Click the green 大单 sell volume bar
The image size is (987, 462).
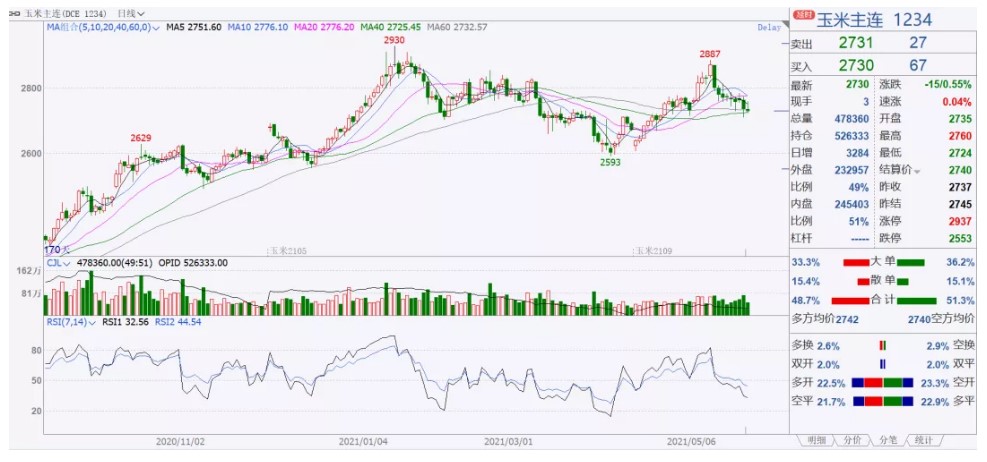(x=911, y=262)
